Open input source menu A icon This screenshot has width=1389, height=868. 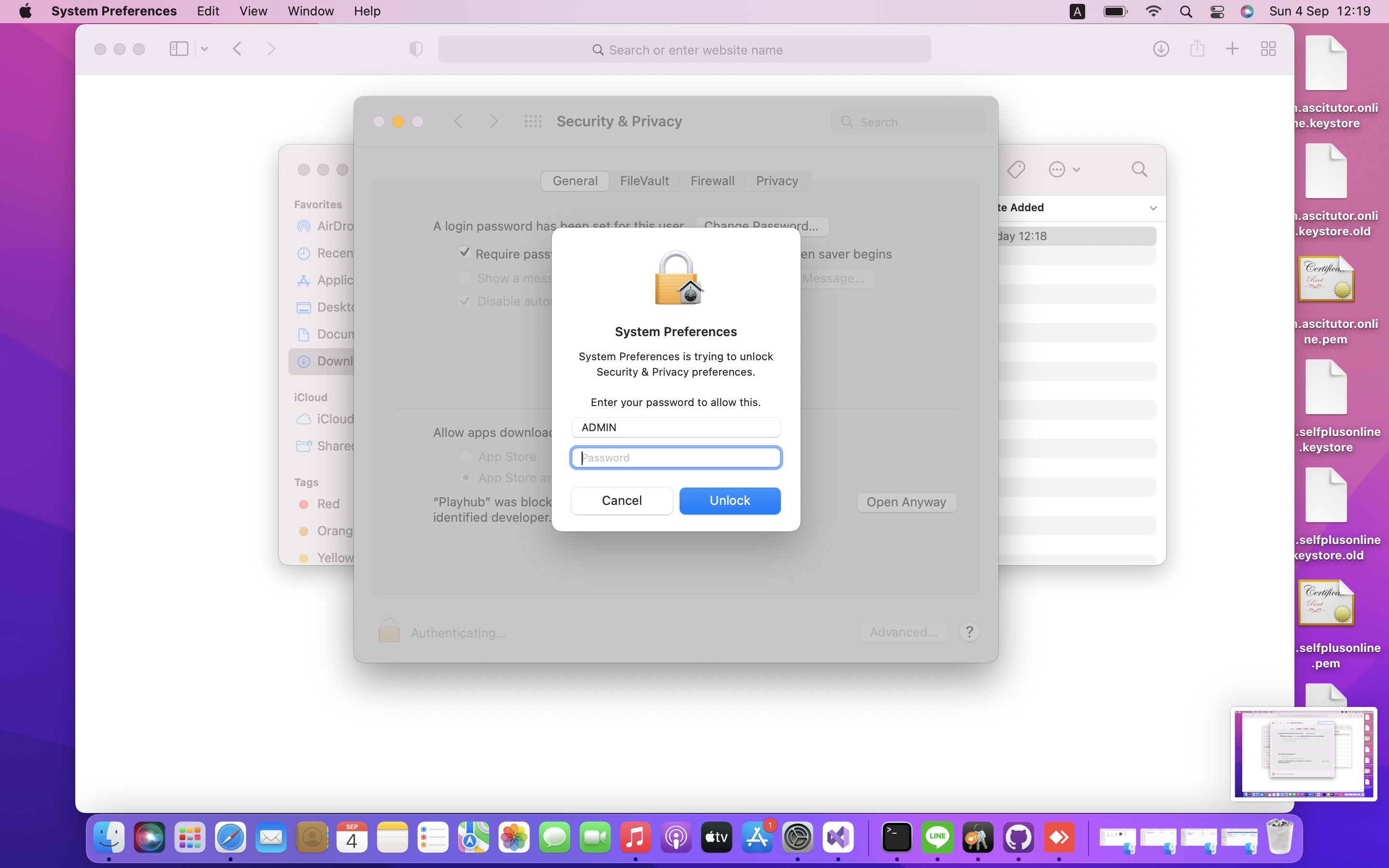[x=1077, y=11]
